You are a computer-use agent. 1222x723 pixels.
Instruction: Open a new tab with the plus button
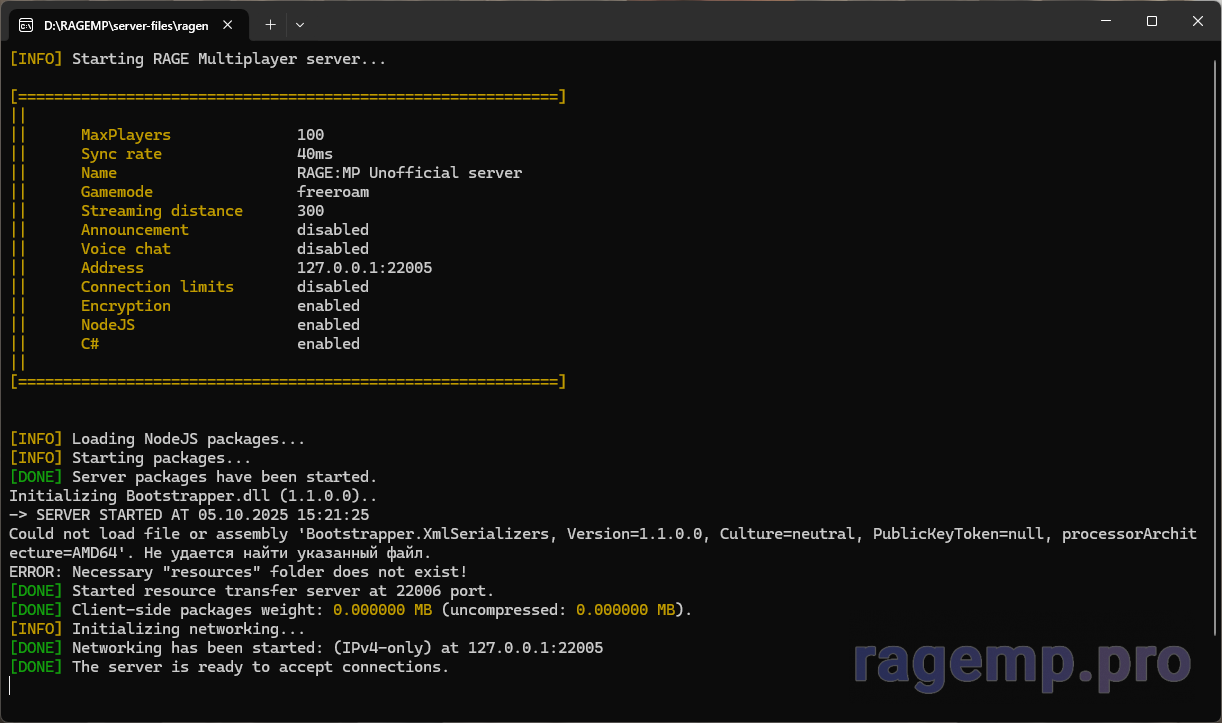tap(270, 24)
